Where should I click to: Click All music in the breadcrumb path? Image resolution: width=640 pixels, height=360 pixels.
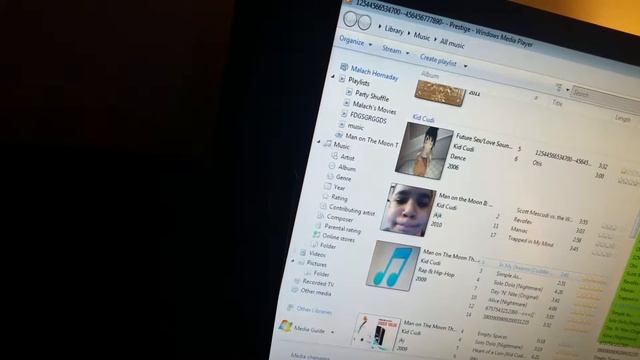[452, 43]
